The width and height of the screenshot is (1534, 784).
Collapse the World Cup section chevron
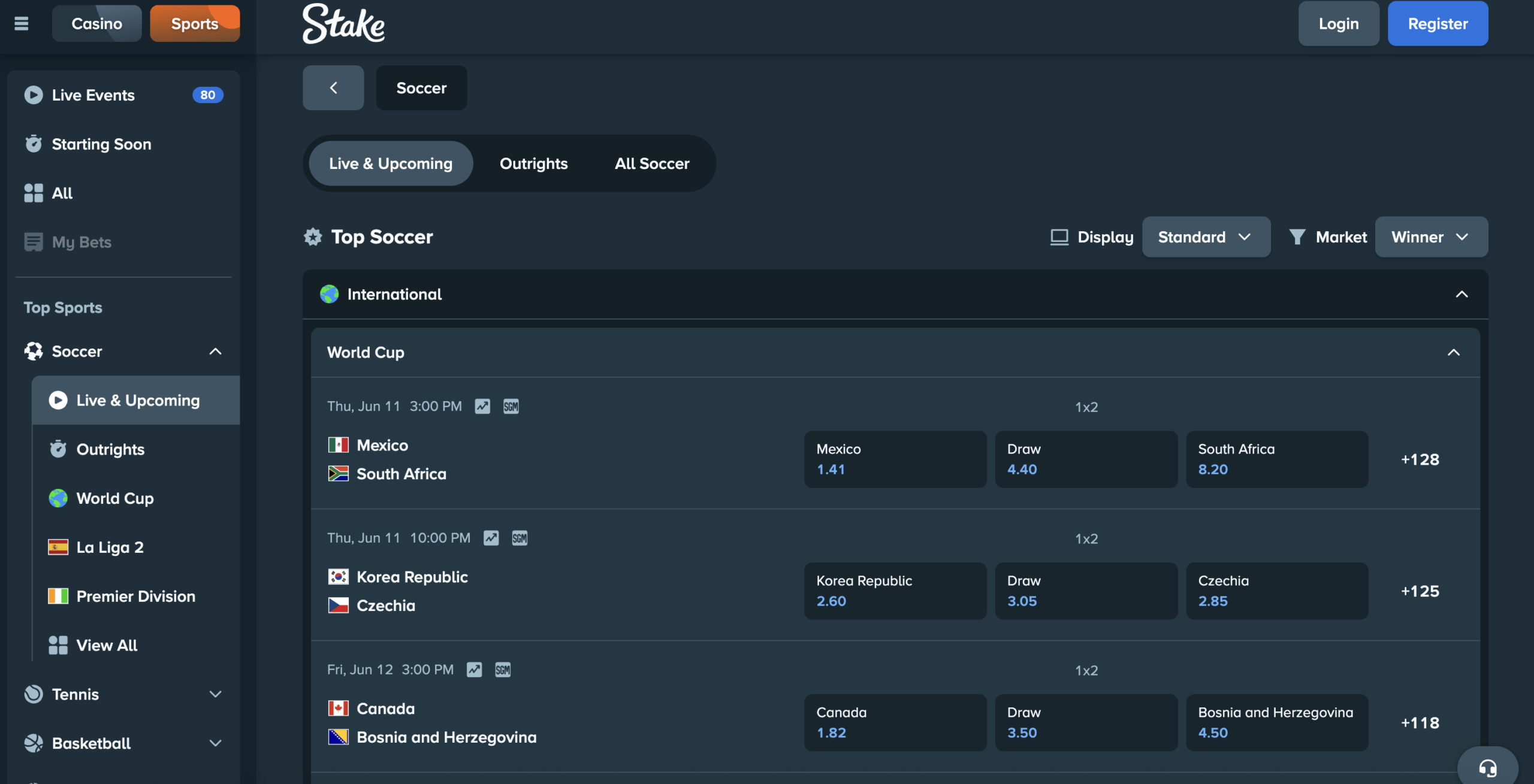point(1454,352)
